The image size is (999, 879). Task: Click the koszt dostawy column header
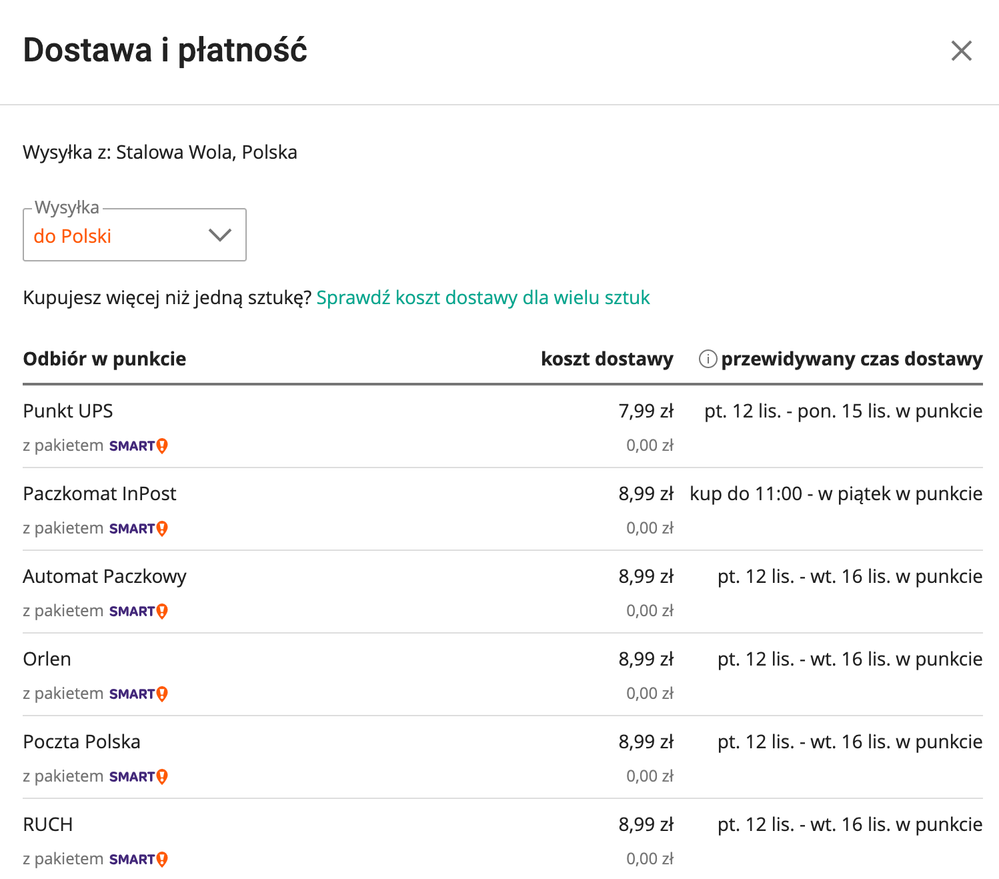pyautogui.click(x=607, y=359)
